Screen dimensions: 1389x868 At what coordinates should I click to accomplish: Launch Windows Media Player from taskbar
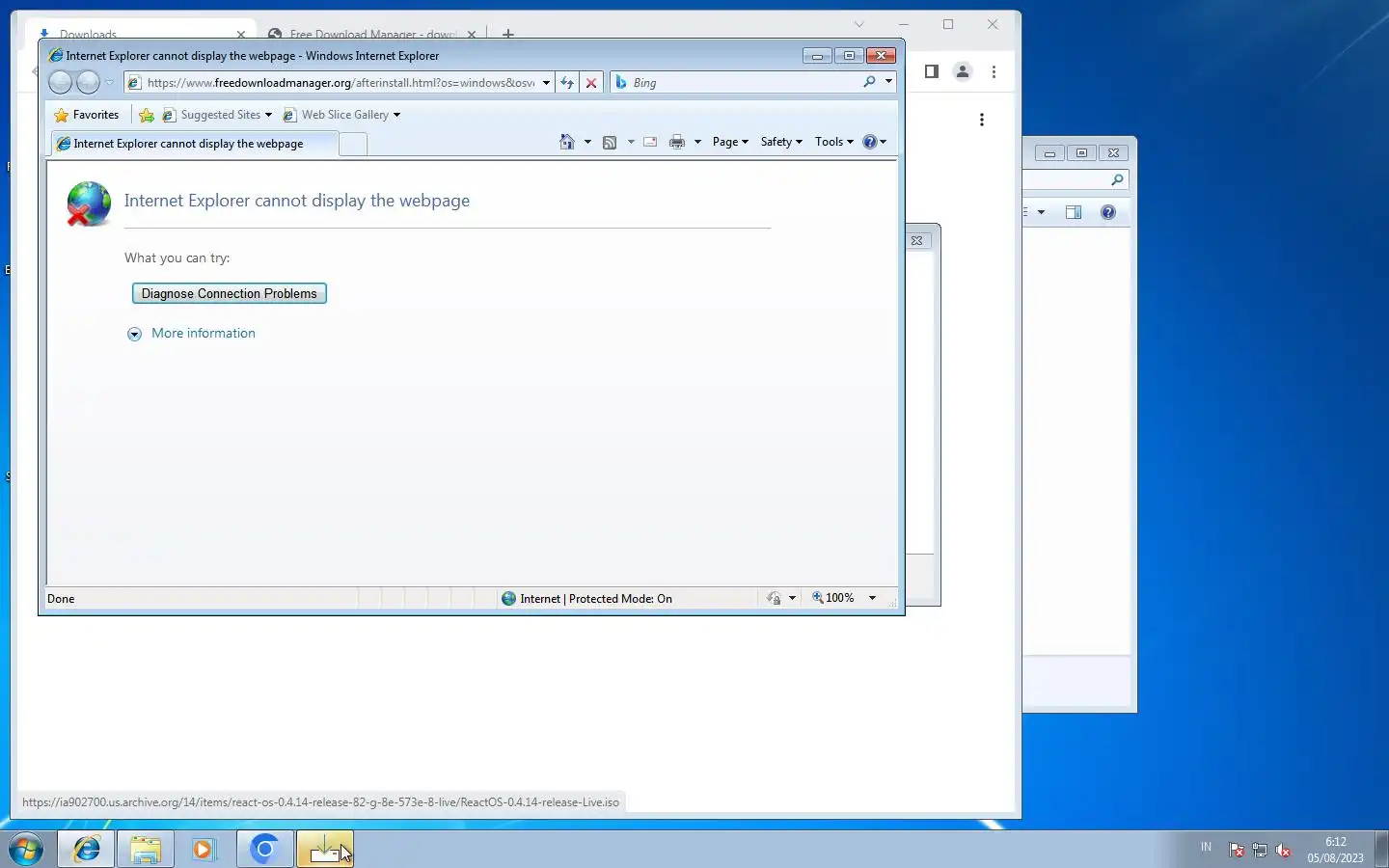204,849
